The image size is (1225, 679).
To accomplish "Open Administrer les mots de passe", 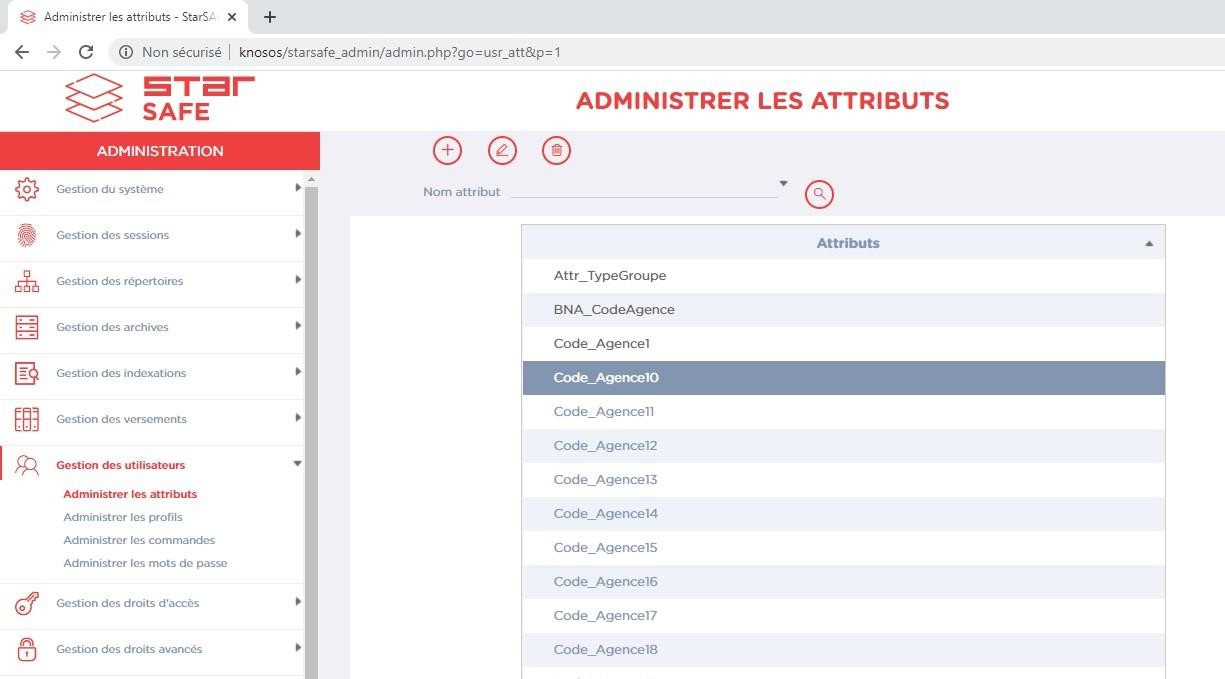I will point(145,563).
